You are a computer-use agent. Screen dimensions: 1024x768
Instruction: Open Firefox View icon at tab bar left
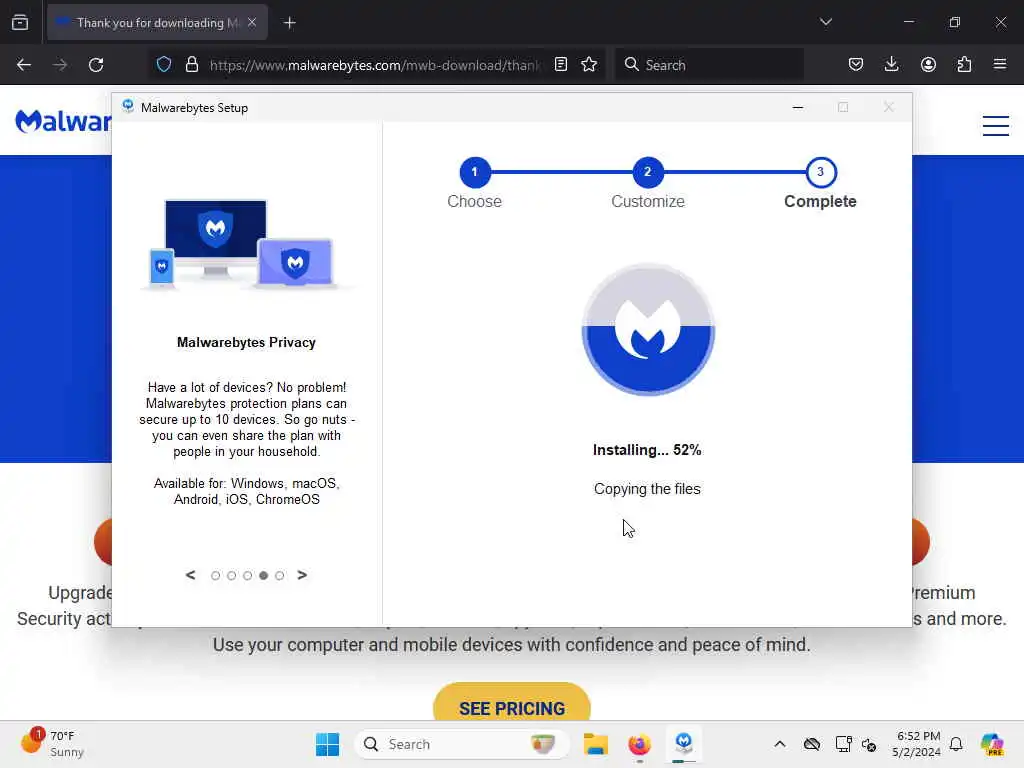tap(20, 22)
